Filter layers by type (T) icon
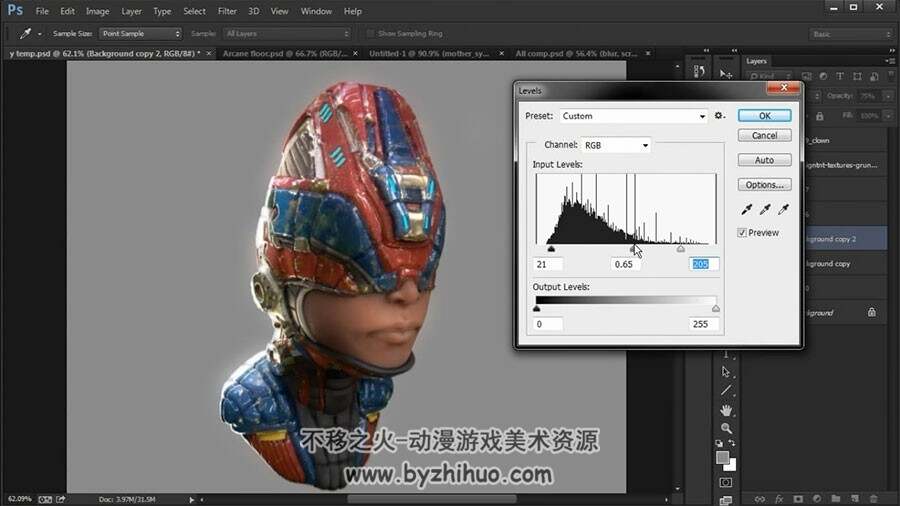The image size is (900, 506). click(x=840, y=76)
